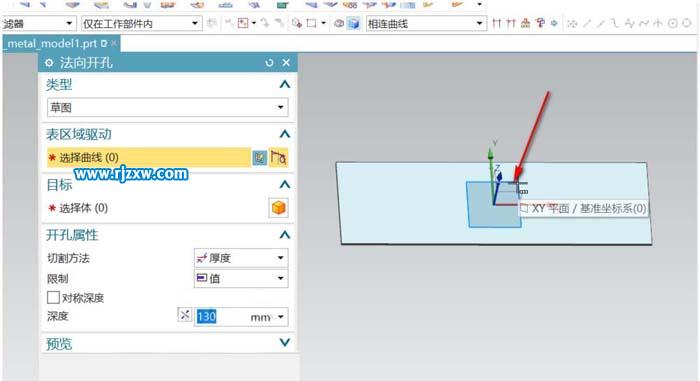Screen dimensions: 700x381
Task: Open the mm unit dropdown arrow
Action: 281,317
